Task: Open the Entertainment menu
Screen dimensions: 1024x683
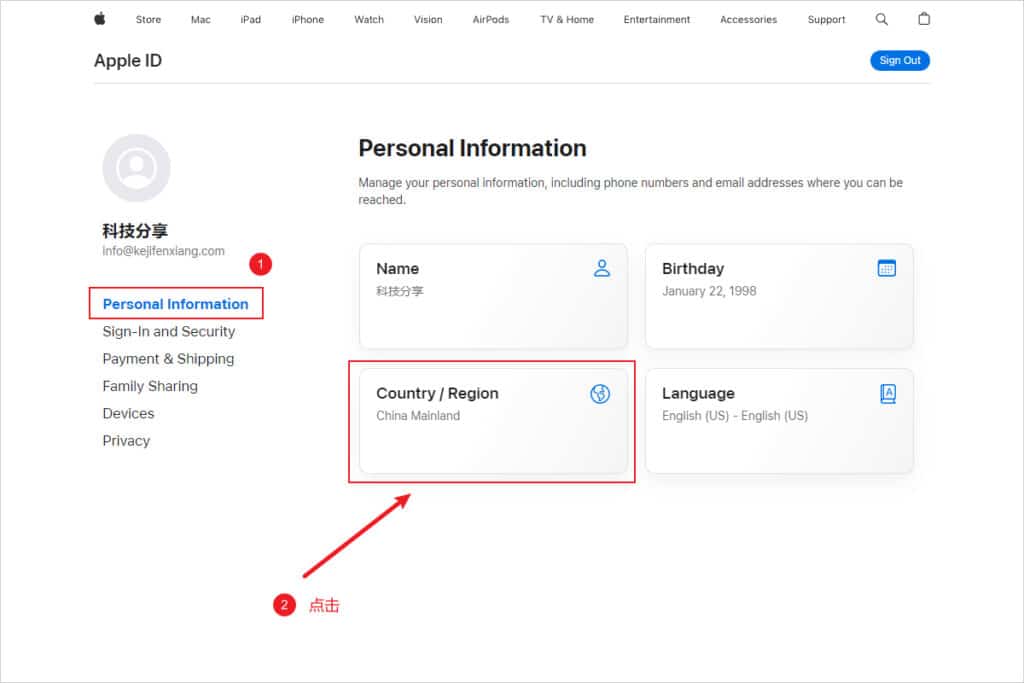Action: click(x=656, y=20)
